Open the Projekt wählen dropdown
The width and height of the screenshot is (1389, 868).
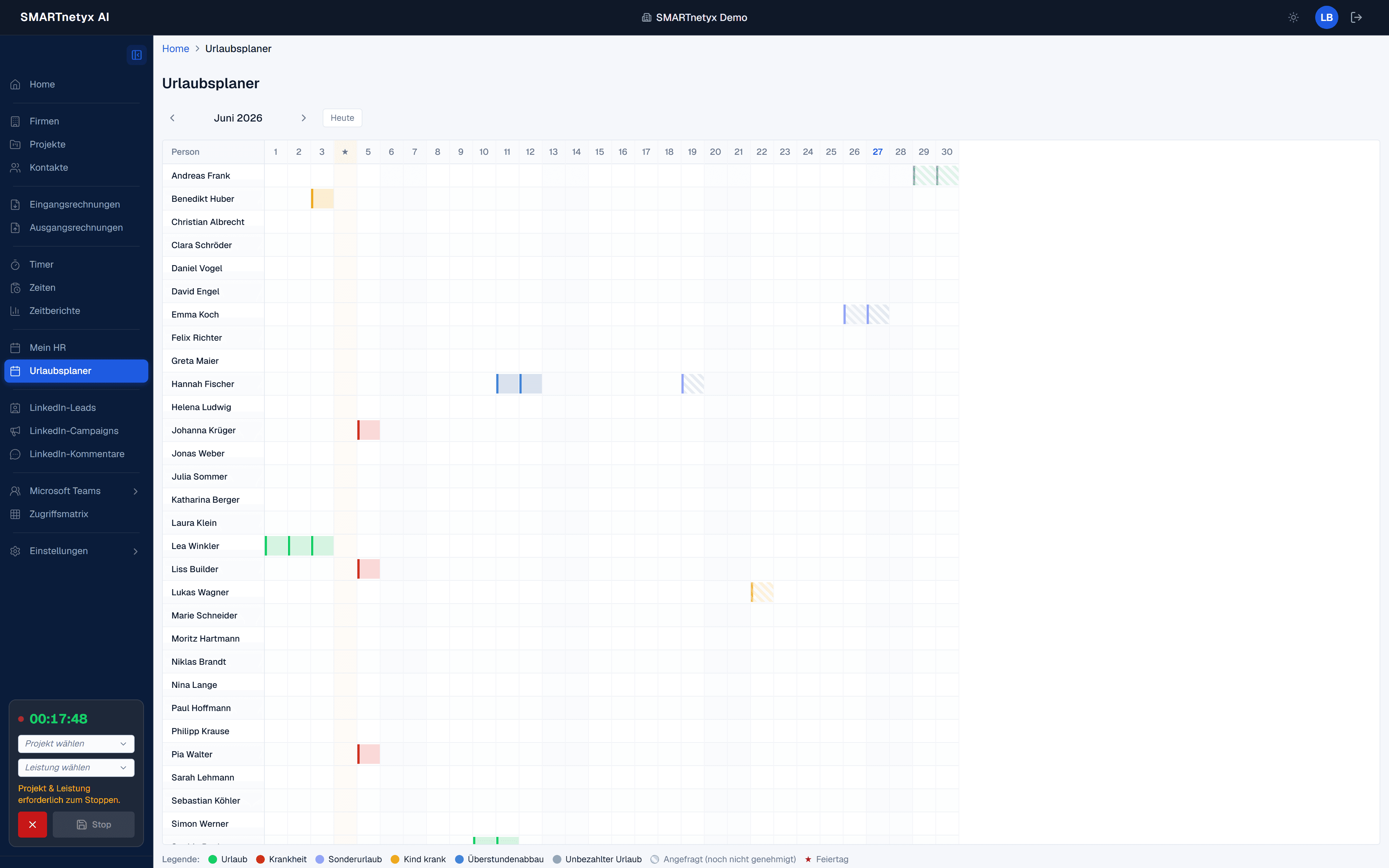pyautogui.click(x=76, y=744)
